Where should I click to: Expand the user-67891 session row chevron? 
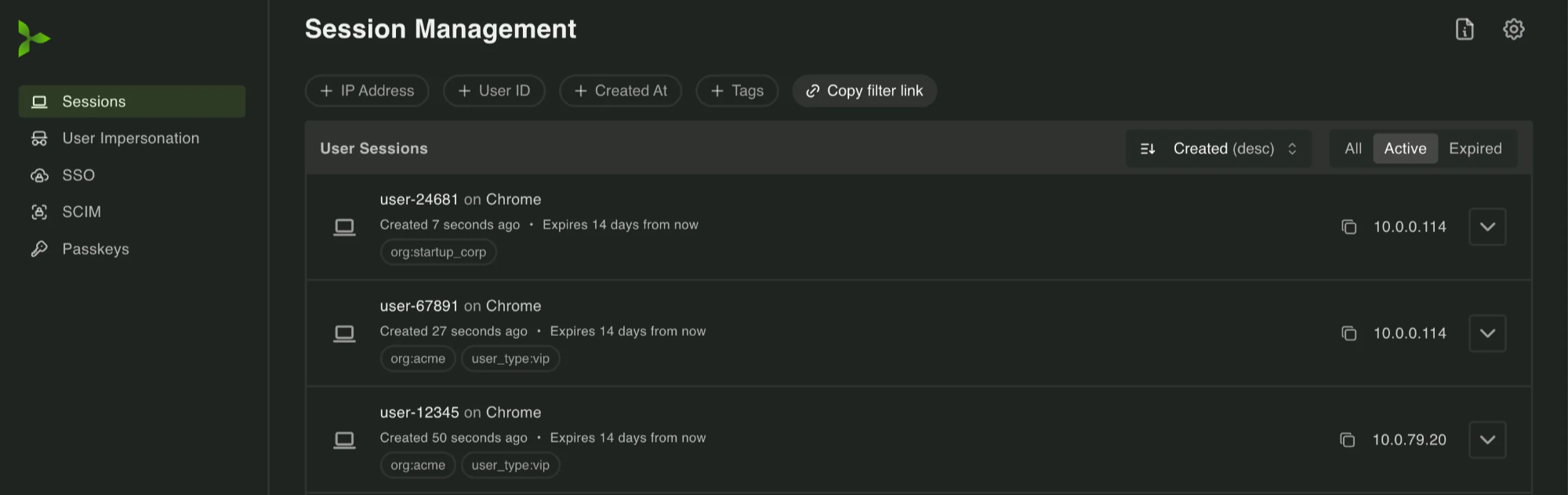click(x=1487, y=333)
